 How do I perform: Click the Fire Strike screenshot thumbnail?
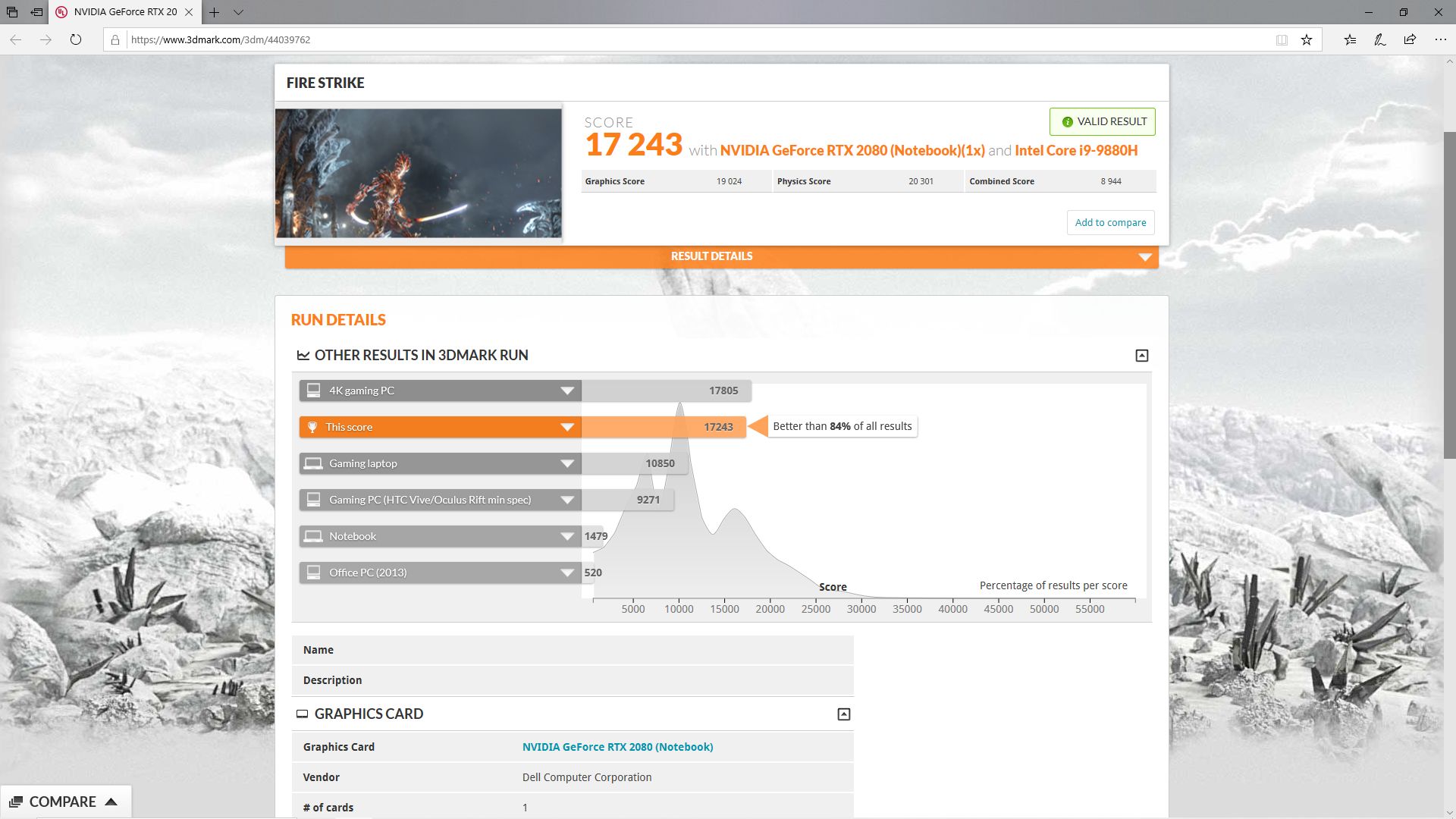pos(419,173)
